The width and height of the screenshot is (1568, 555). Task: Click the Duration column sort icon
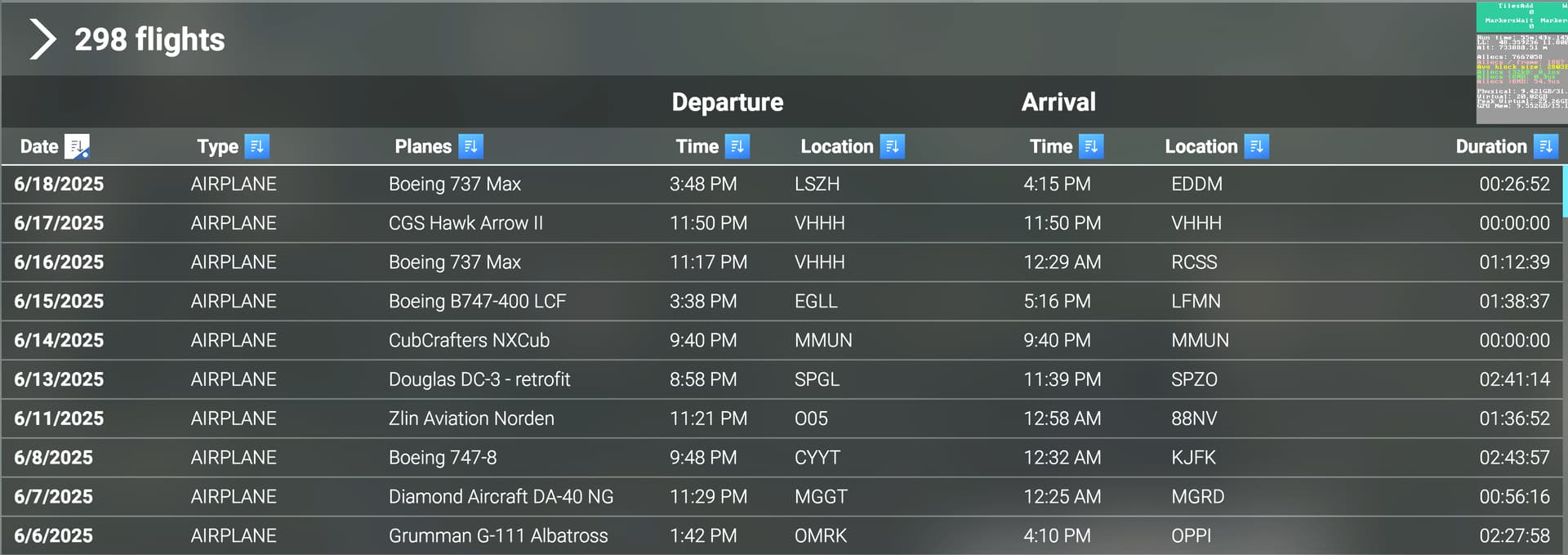[1545, 146]
